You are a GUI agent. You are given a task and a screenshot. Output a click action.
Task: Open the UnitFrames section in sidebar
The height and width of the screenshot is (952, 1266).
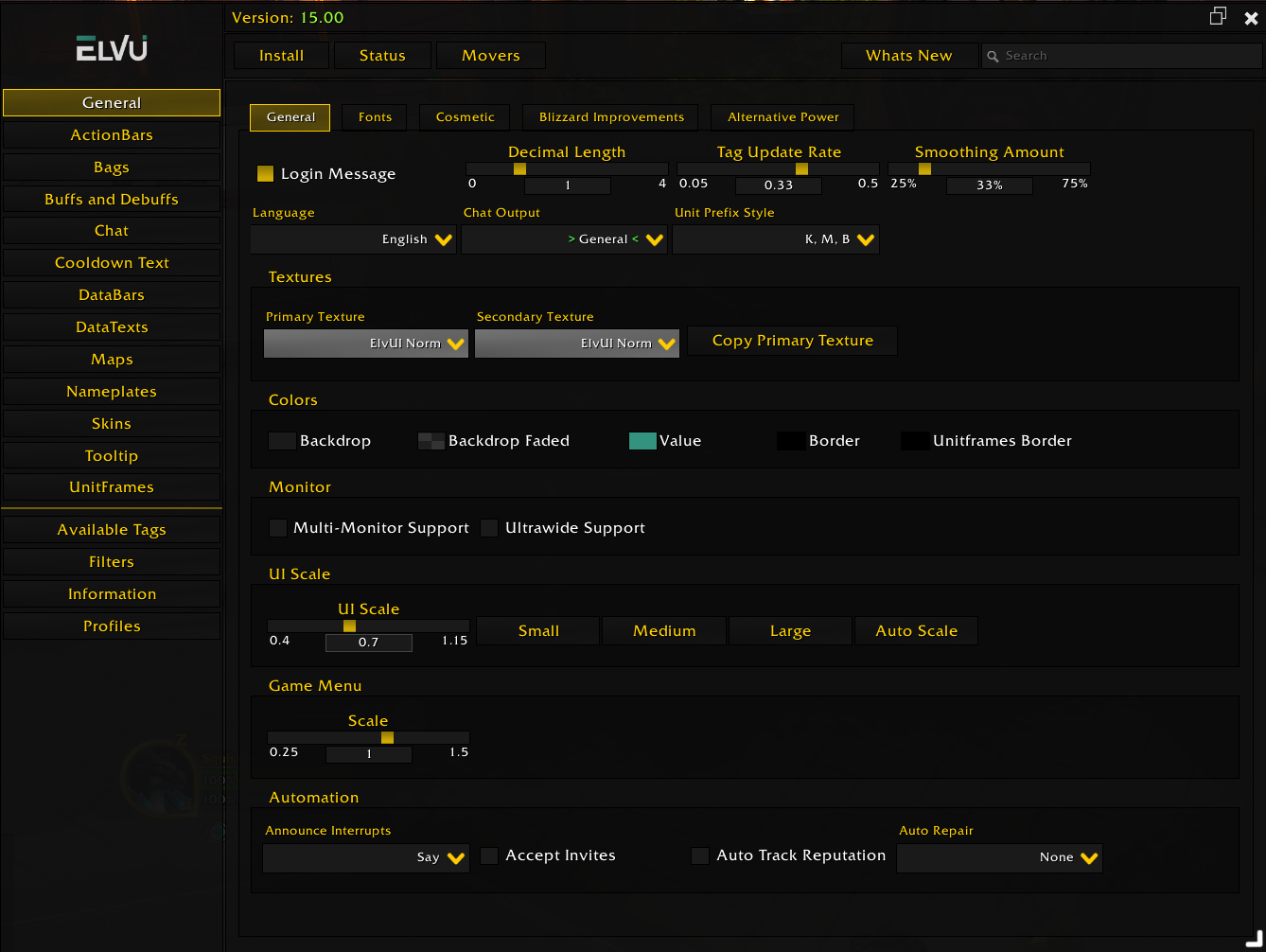[112, 487]
